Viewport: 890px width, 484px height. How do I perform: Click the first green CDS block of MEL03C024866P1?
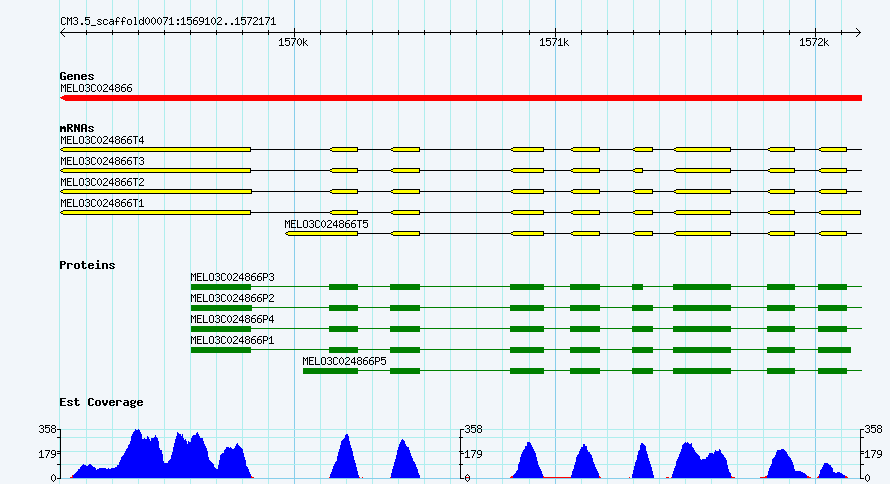coord(221,350)
